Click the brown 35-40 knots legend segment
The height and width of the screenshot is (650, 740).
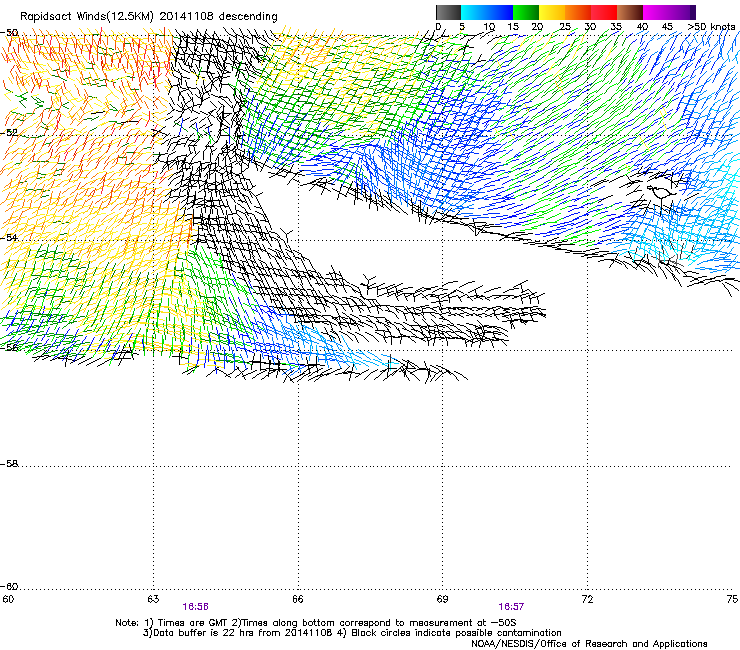point(630,12)
